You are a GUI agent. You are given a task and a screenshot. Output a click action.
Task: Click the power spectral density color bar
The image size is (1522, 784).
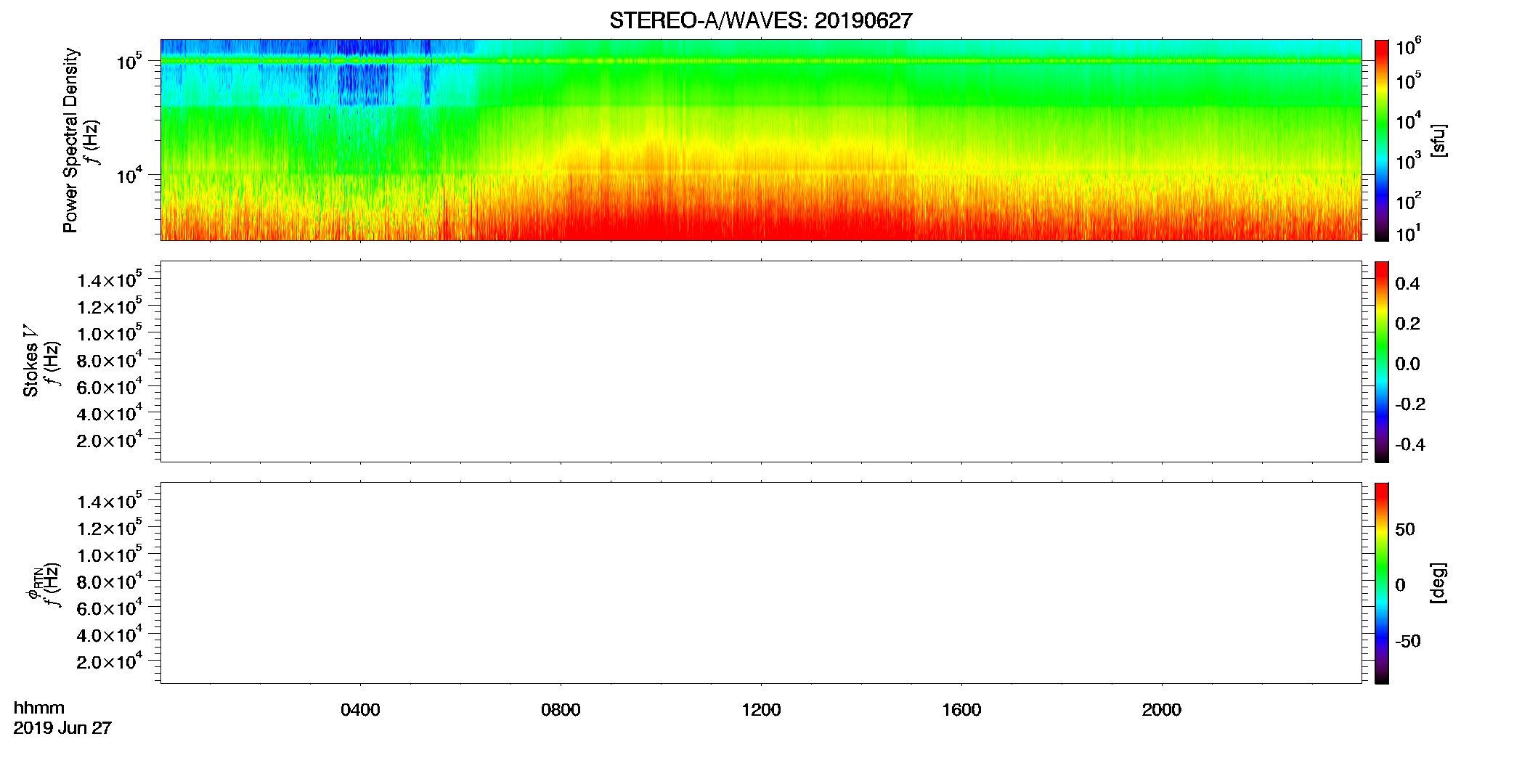pyautogui.click(x=1382, y=140)
